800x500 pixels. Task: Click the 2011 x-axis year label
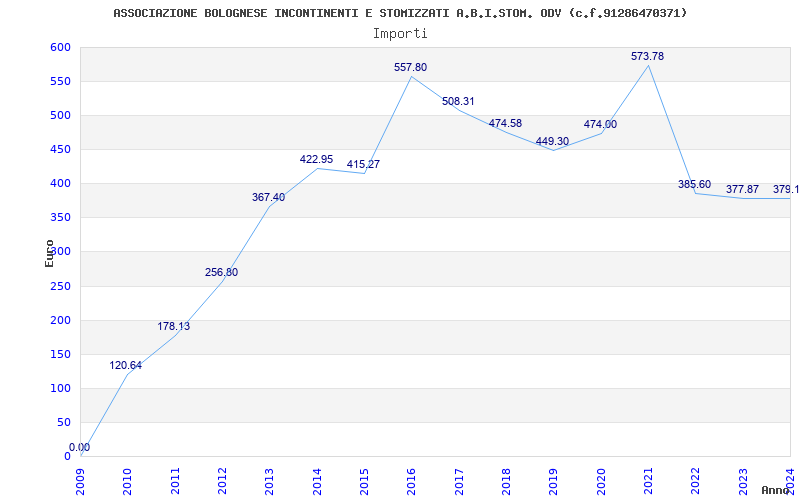tap(175, 481)
